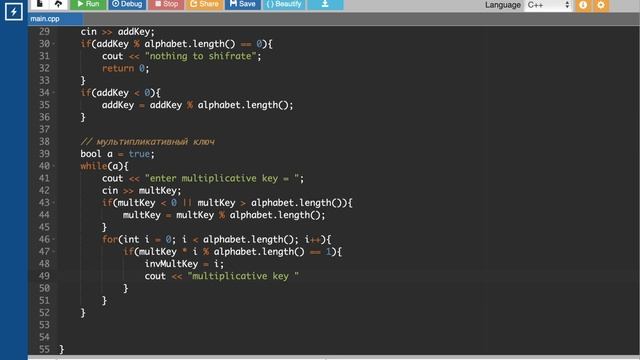The image size is (640, 360).
Task: Click on "nothing to shifrate" string
Action: [x=200, y=56]
